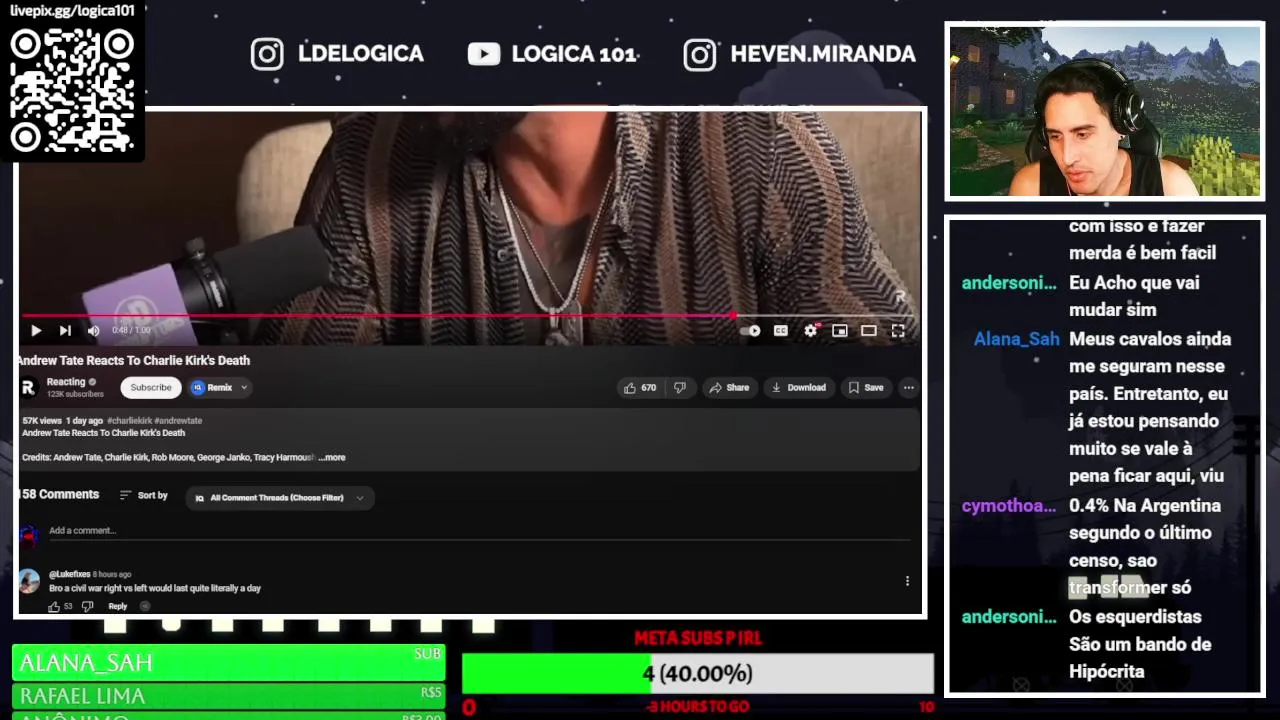Open player settings gear

tap(811, 331)
